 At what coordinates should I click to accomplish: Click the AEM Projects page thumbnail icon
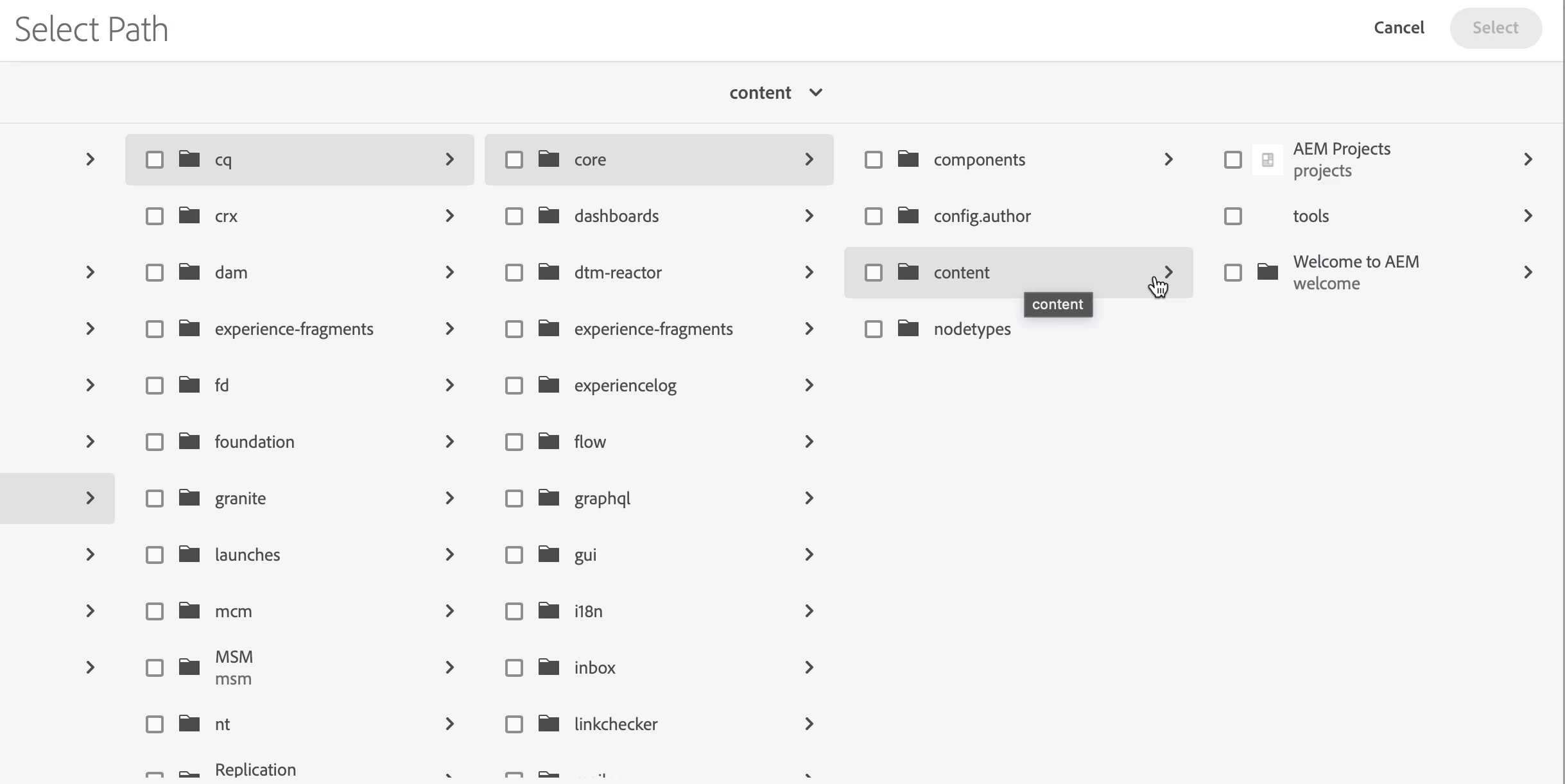(1267, 160)
